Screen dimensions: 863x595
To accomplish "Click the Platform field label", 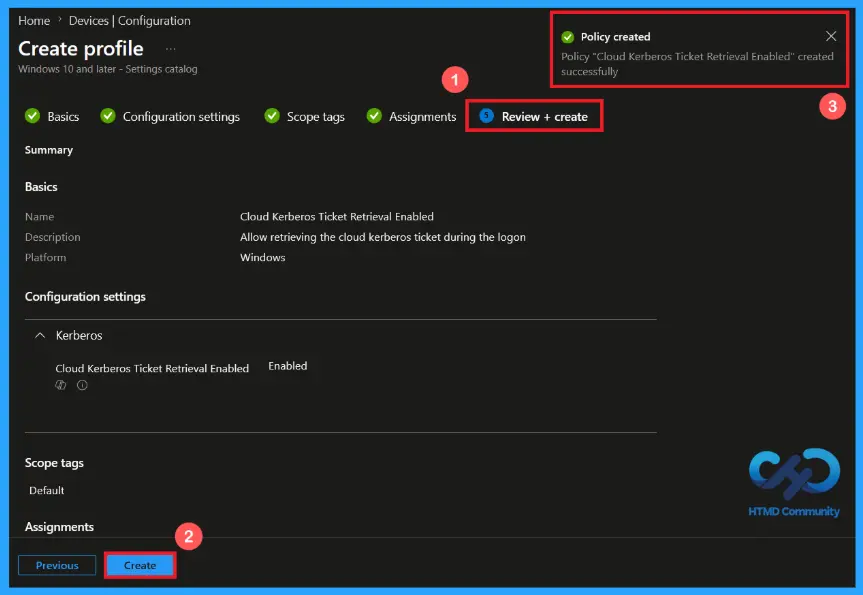I will [x=46, y=258].
